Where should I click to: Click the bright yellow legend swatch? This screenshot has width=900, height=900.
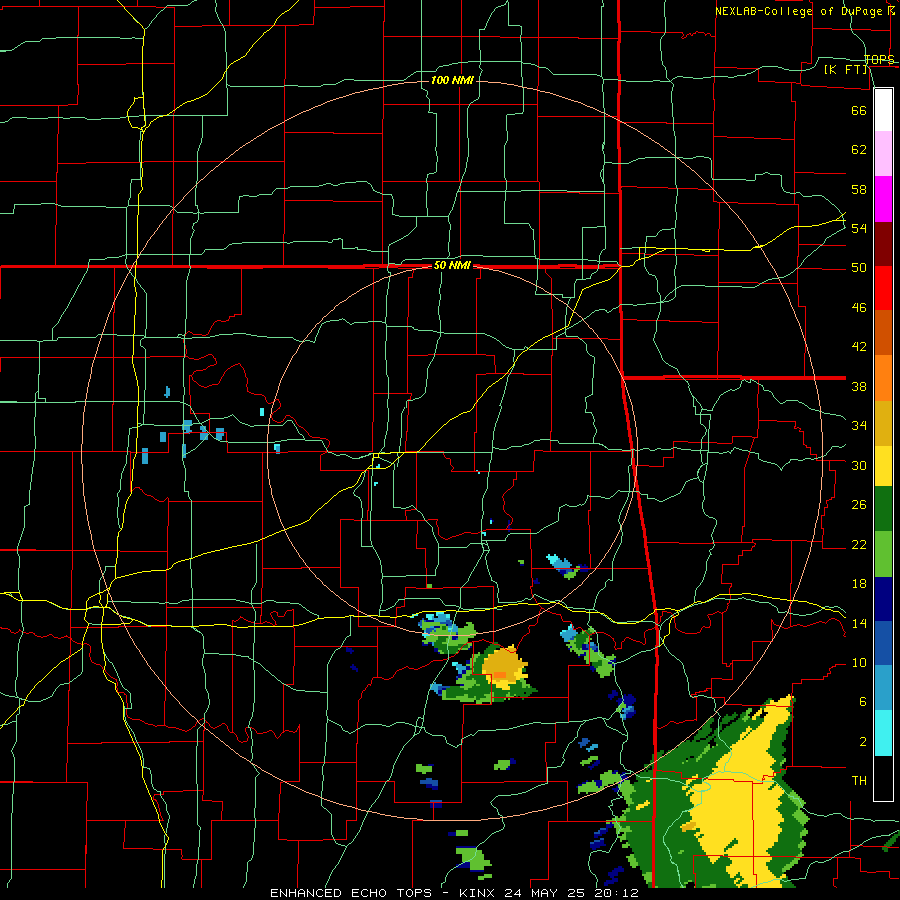pos(883,465)
